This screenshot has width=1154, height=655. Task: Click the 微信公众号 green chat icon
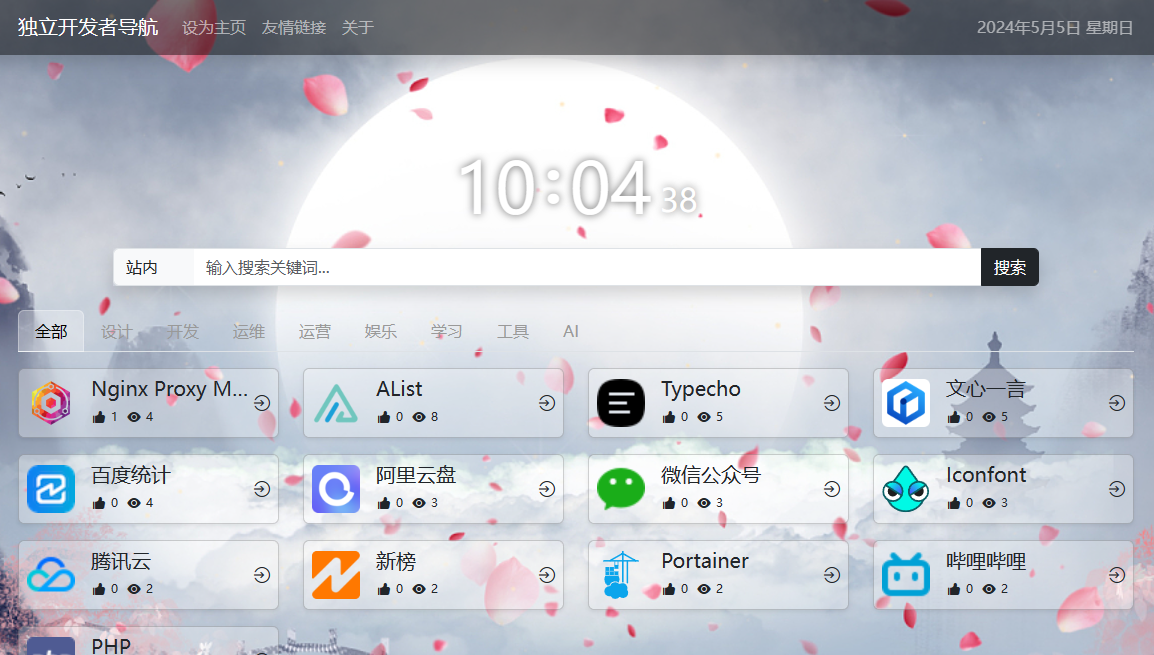(620, 489)
